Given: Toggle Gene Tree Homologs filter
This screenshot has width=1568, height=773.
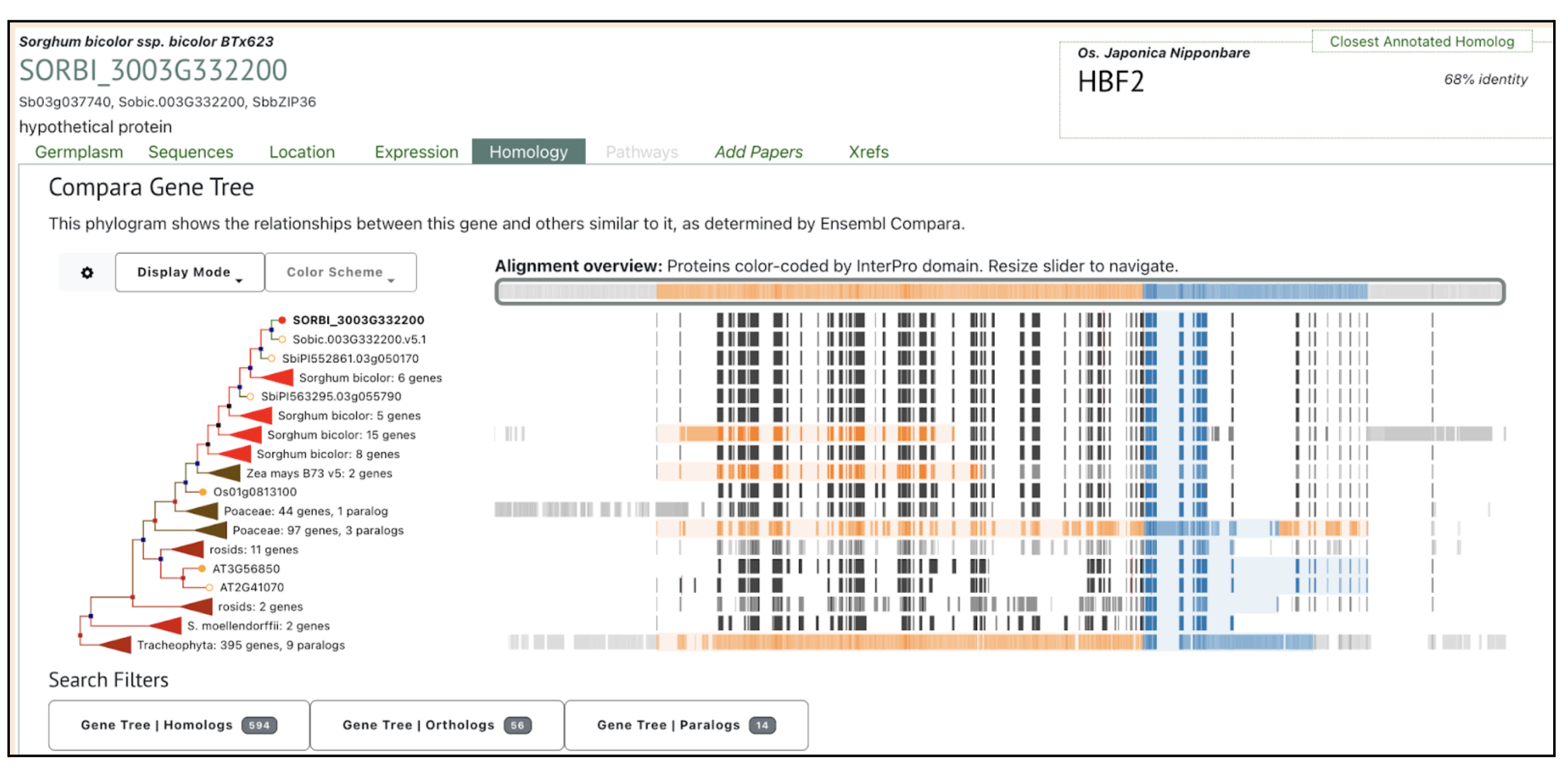Looking at the screenshot, I should [179, 725].
